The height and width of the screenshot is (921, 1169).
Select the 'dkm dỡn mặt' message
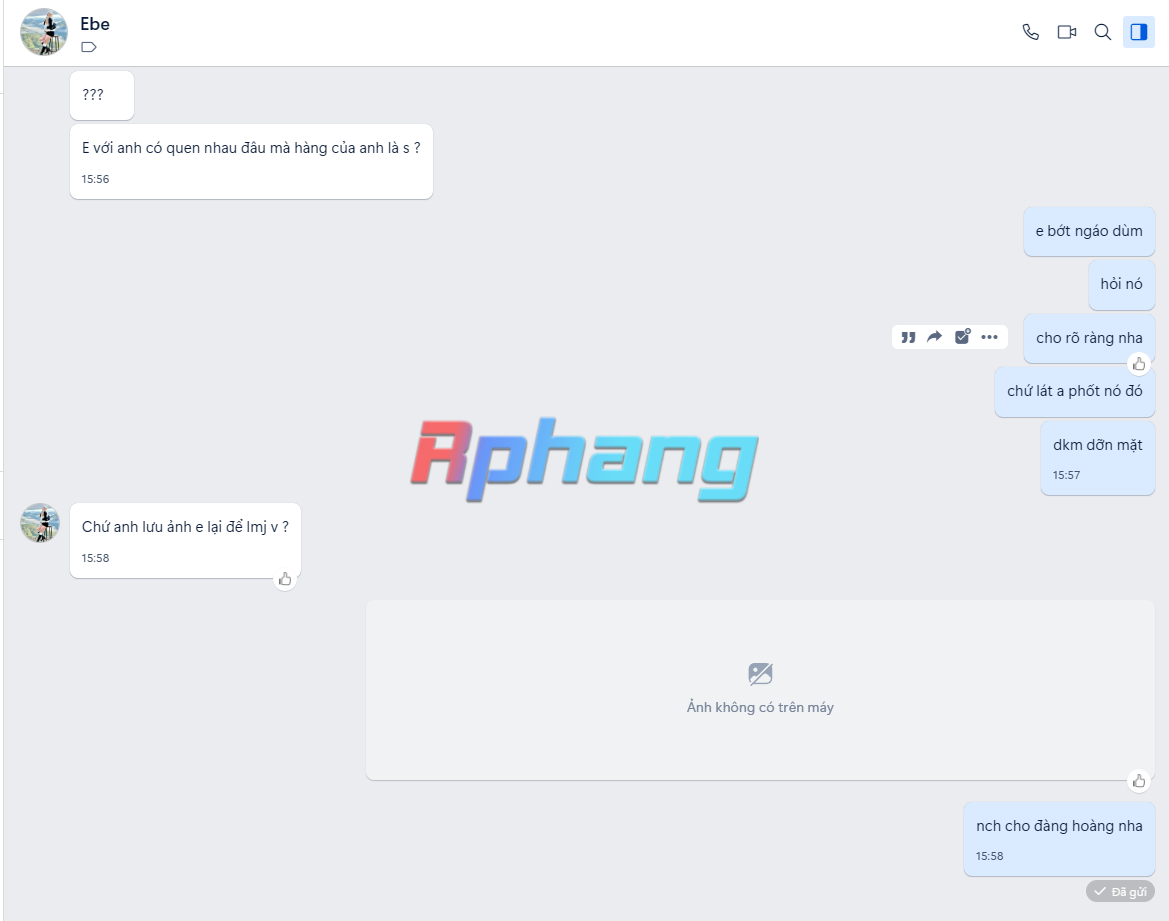tap(1097, 457)
